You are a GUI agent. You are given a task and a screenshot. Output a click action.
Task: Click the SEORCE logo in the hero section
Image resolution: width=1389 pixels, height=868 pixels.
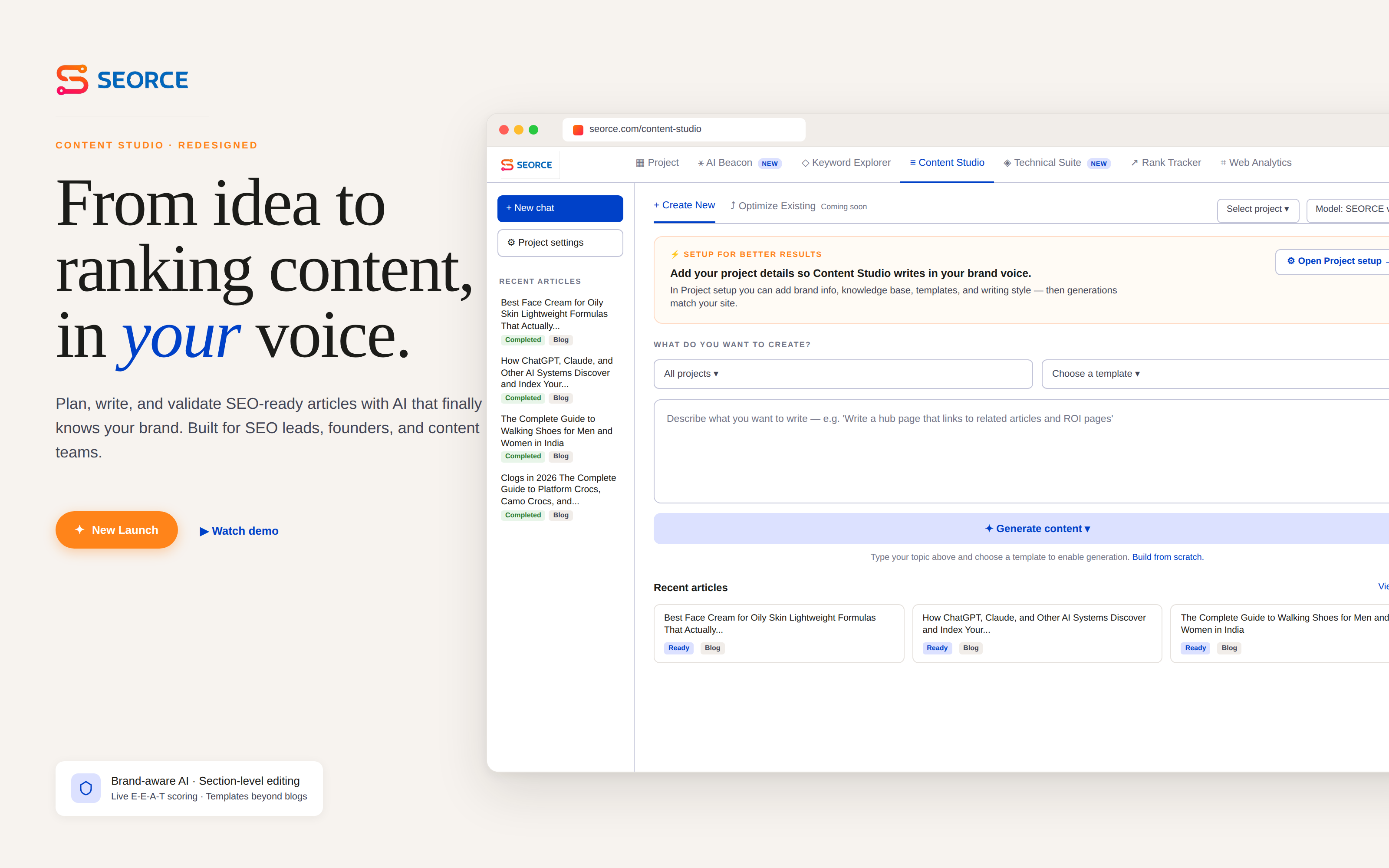122,80
